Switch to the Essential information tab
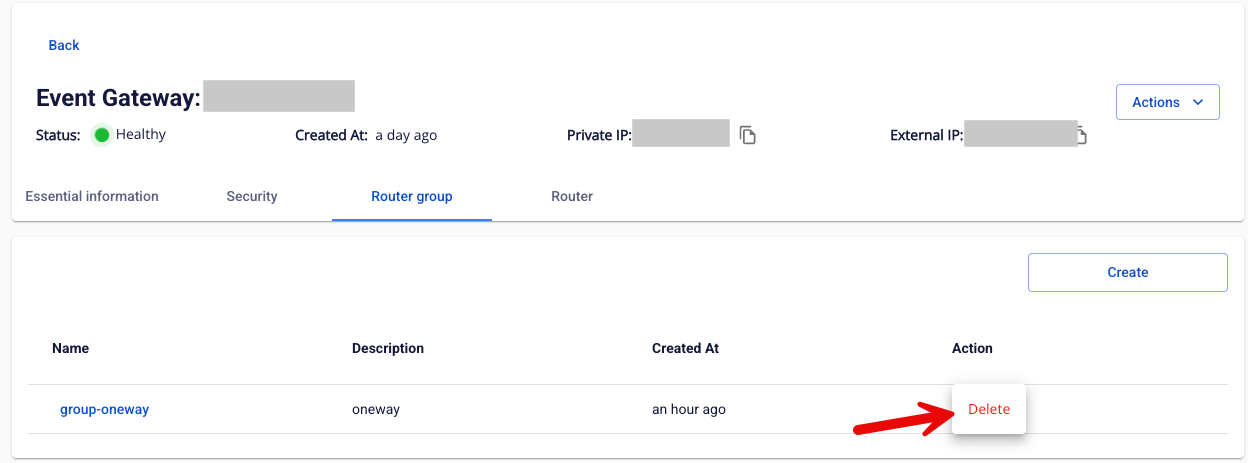The height and width of the screenshot is (463, 1248). click(x=92, y=196)
